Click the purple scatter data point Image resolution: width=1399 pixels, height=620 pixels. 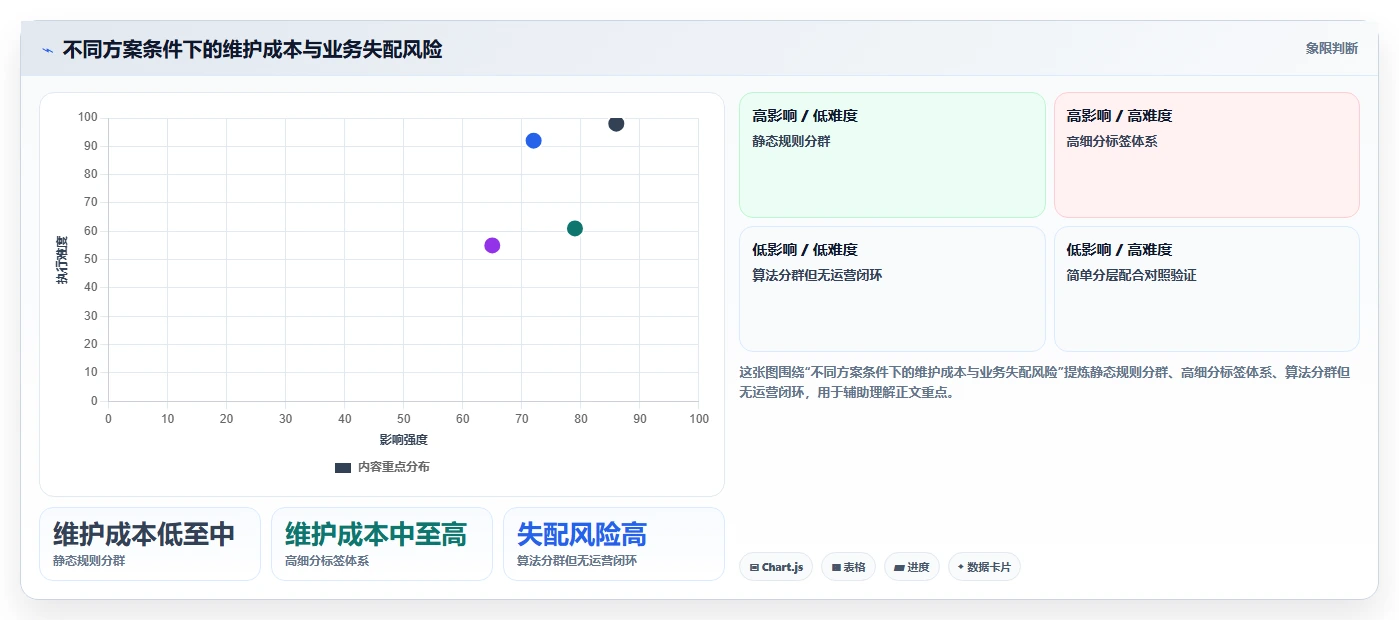(x=492, y=245)
